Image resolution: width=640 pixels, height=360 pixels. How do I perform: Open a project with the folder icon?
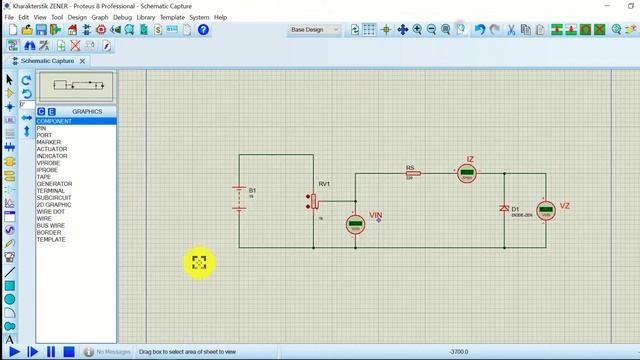(27, 30)
